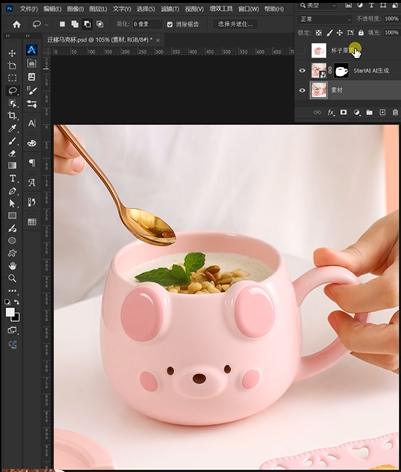This screenshot has width=401, height=472.
Task: Select the Lasso tool in toolbar
Action: tap(12, 90)
